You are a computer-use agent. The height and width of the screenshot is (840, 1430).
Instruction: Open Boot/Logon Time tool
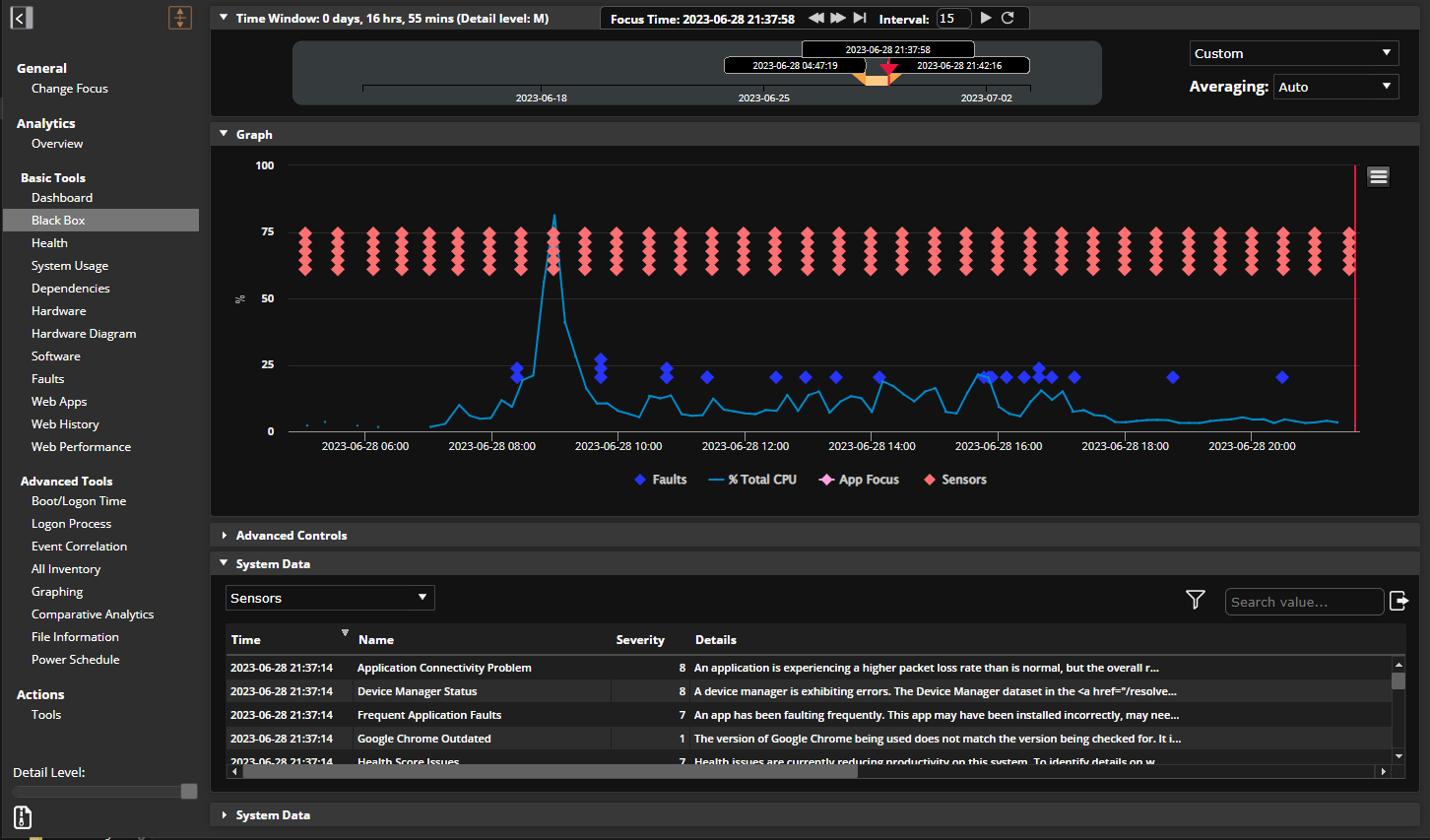tap(79, 501)
